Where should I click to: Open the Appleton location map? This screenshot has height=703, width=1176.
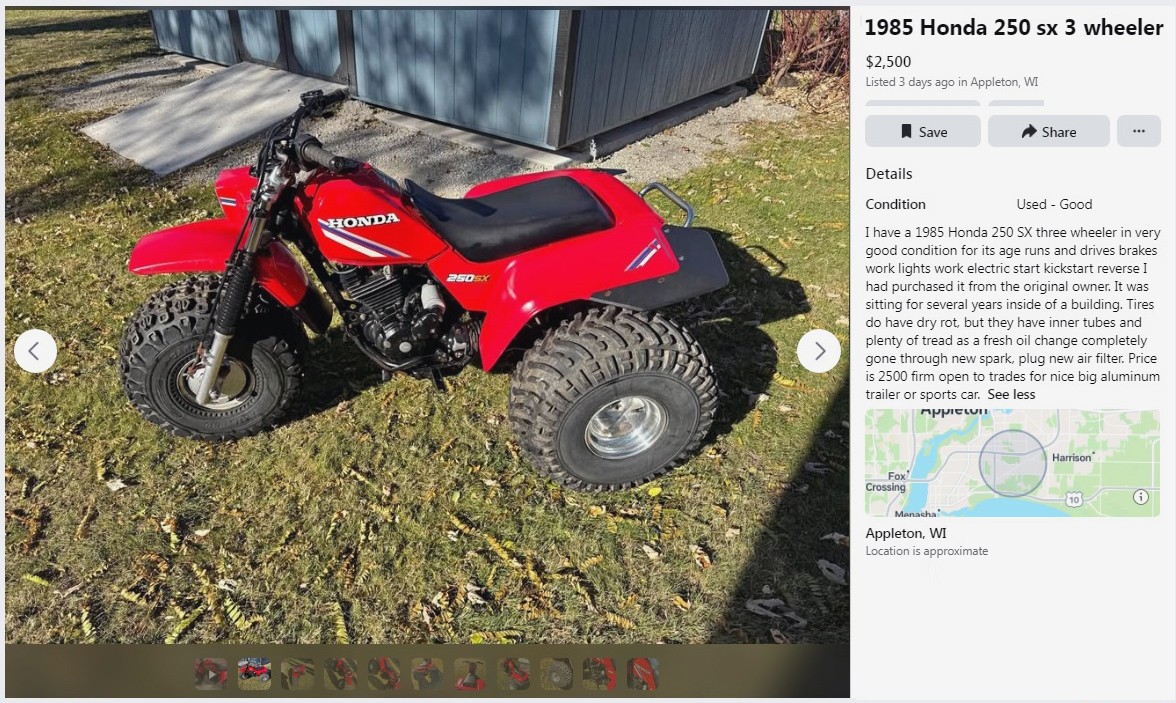1012,463
